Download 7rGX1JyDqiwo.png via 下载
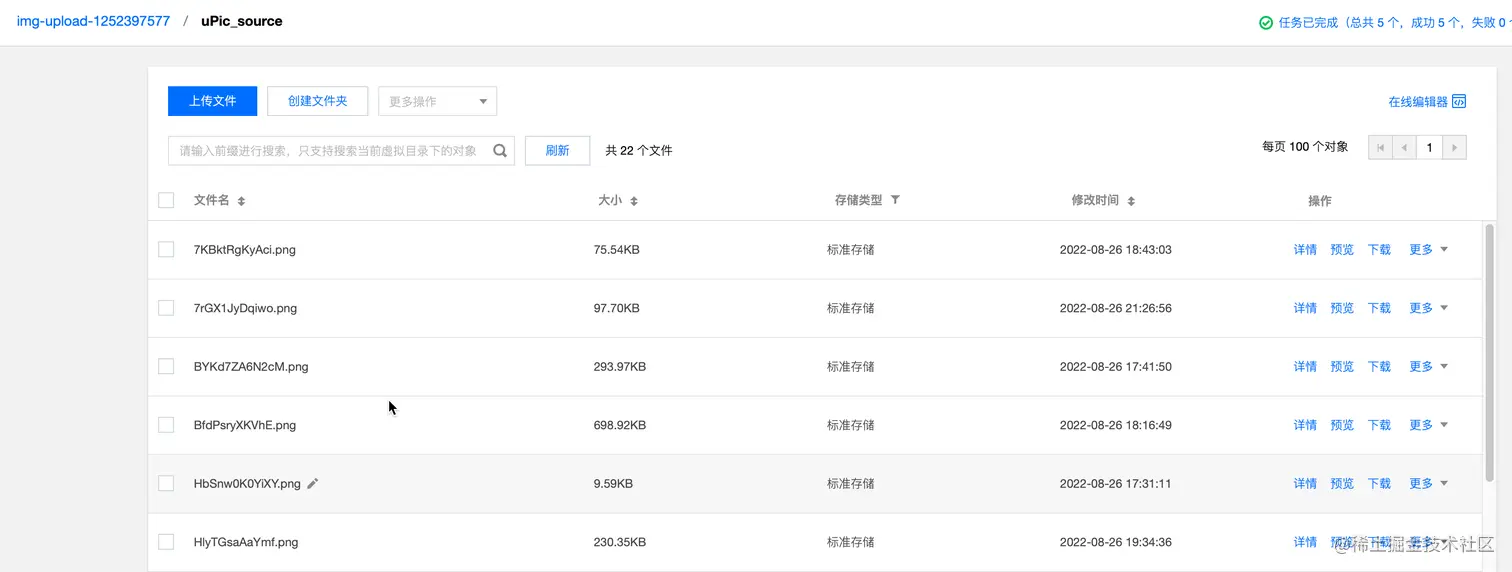 click(1379, 308)
